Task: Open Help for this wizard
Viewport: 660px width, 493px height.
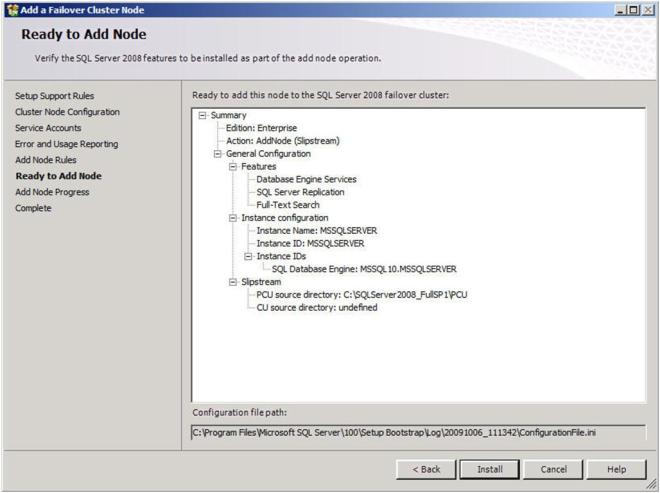Action: point(616,469)
